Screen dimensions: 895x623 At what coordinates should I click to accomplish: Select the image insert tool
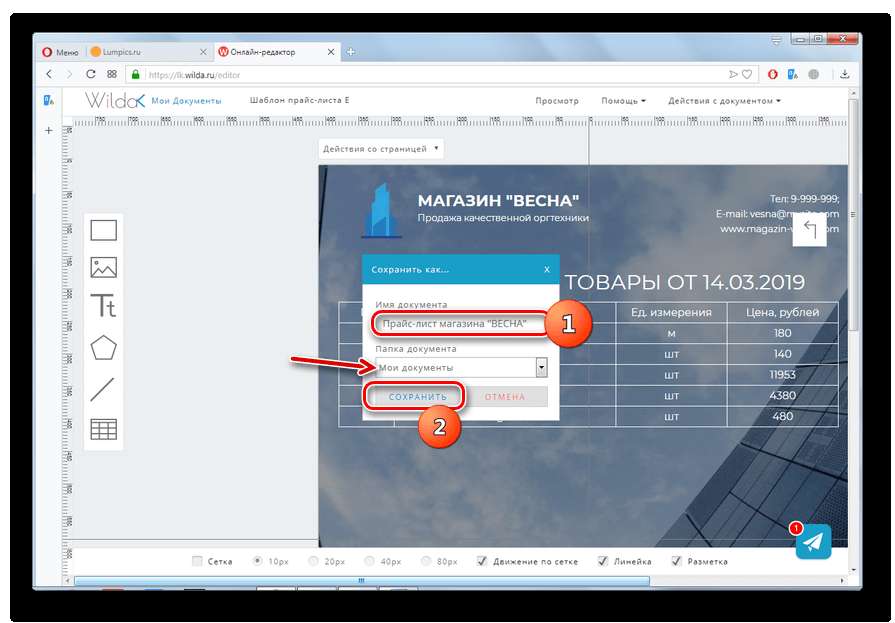click(x=104, y=267)
